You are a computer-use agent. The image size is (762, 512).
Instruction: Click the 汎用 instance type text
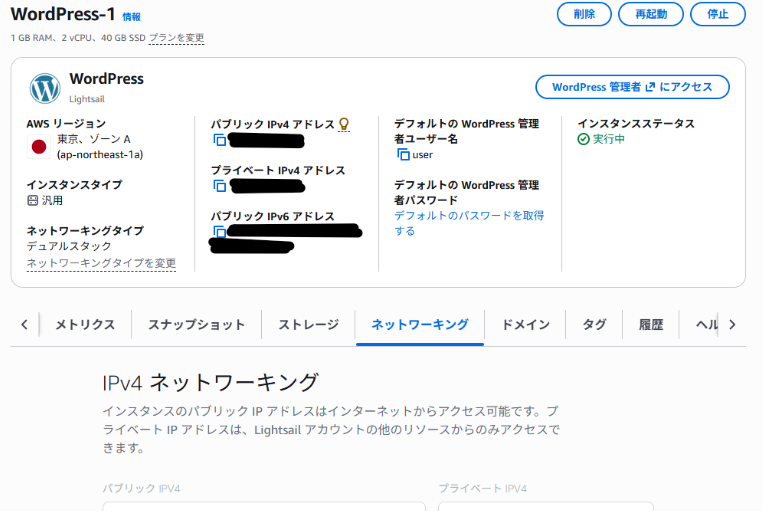52,200
